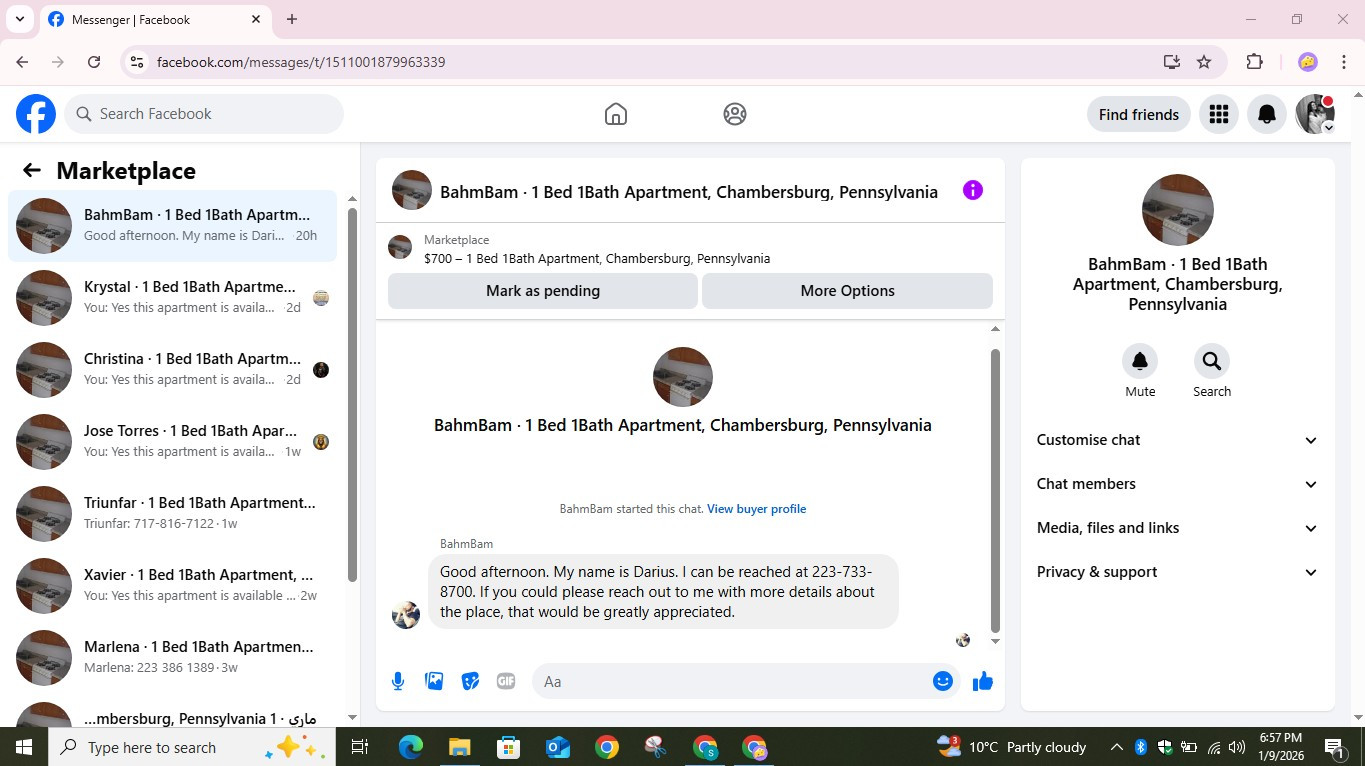Select the Messenger | Facebook browser tab
This screenshot has width=1365, height=766.
155,19
